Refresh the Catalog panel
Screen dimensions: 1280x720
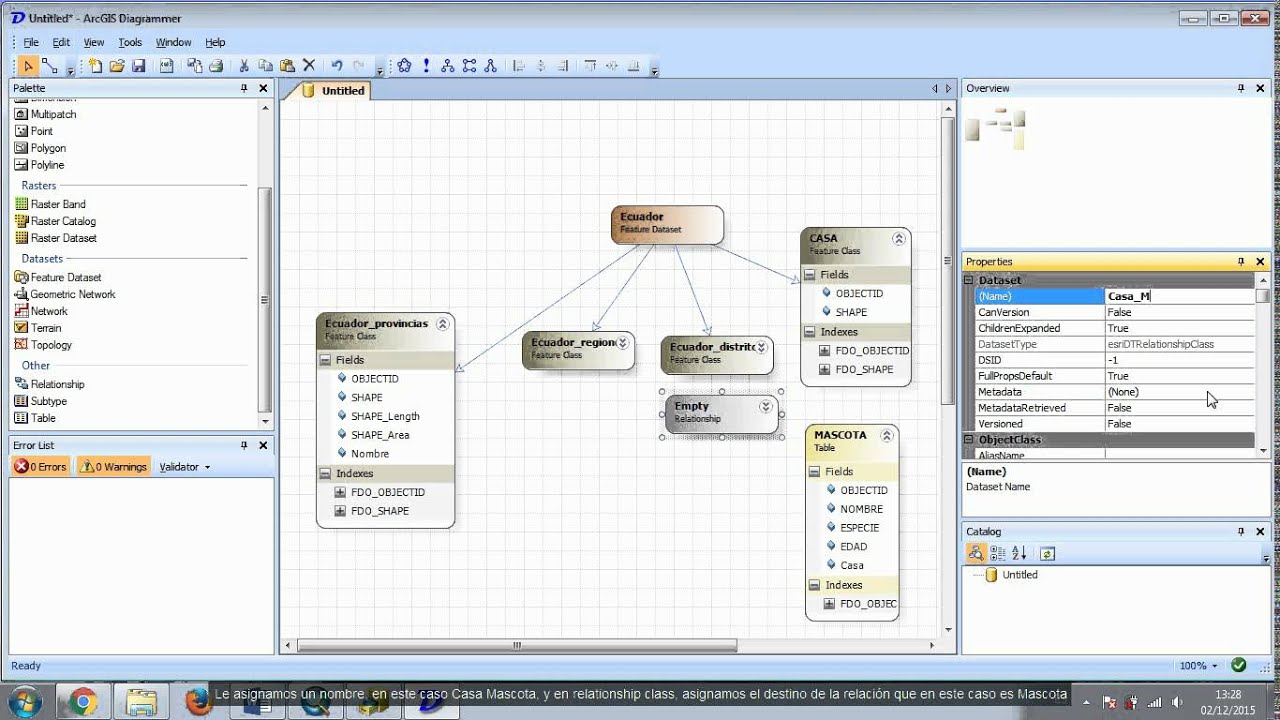click(1047, 553)
